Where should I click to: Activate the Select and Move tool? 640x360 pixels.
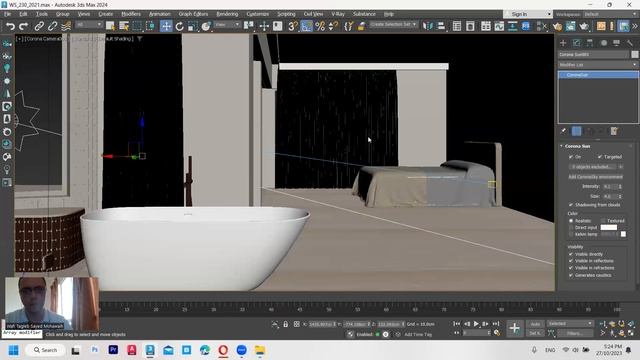[166, 26]
